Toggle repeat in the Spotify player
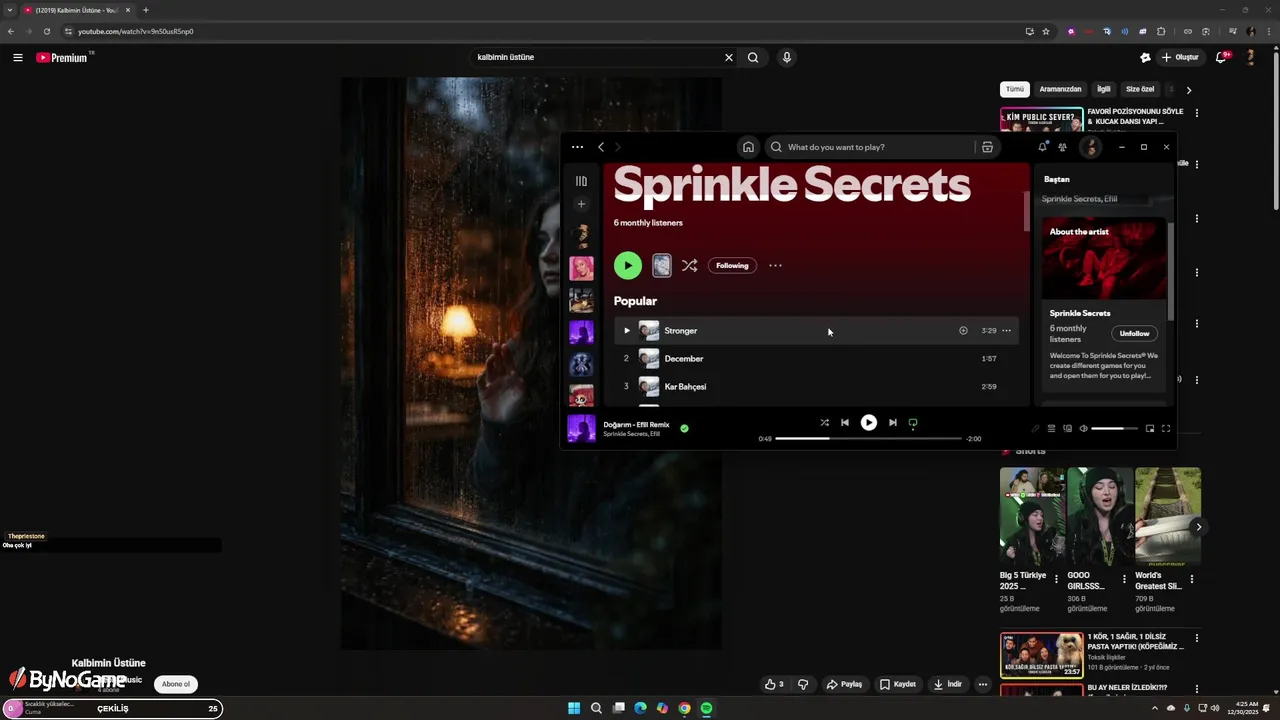This screenshot has width=1280, height=720. click(913, 423)
